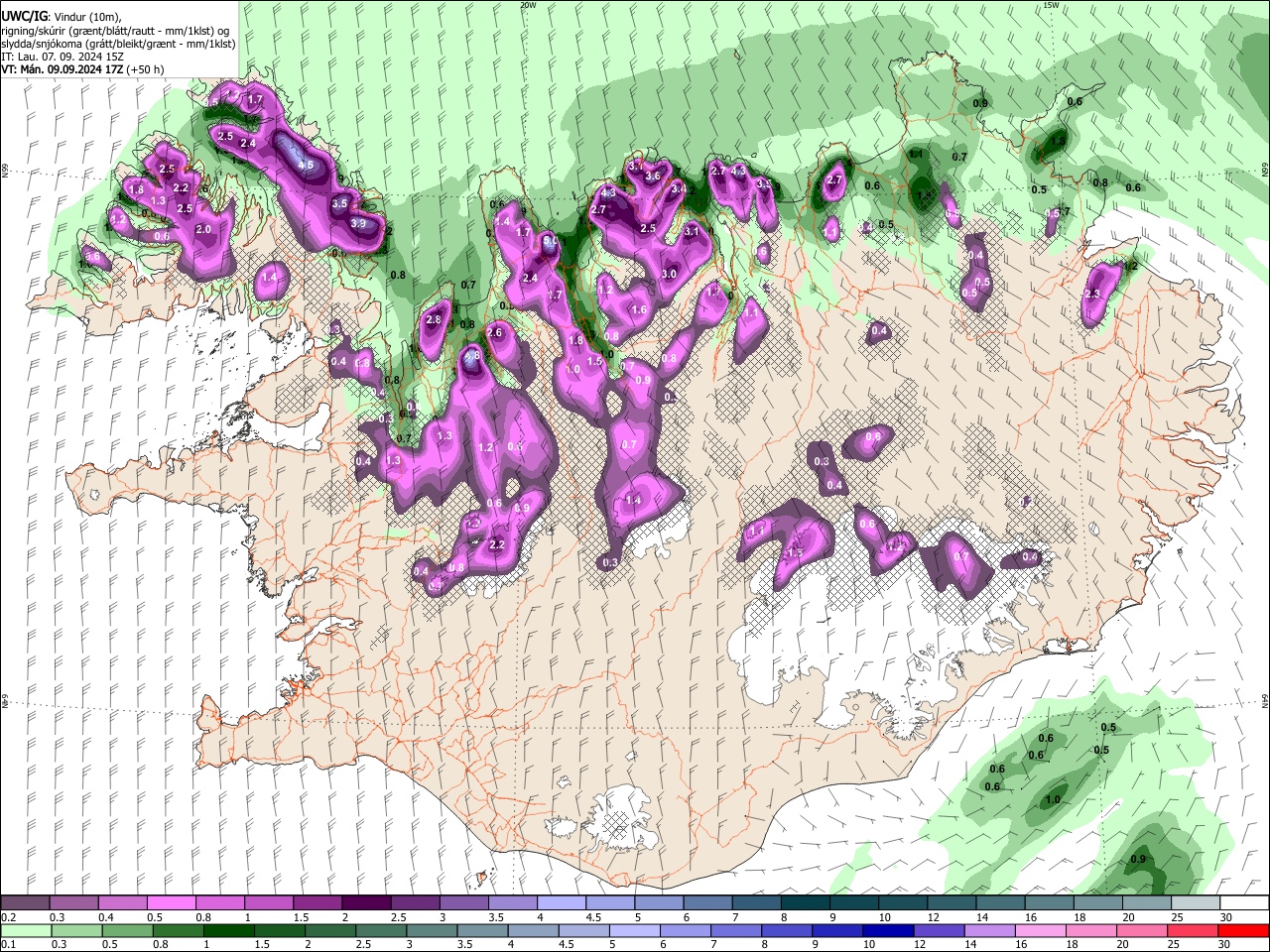Click the 'UWC/IG: Vindur (10m)' title text

pyautogui.click(x=62, y=17)
